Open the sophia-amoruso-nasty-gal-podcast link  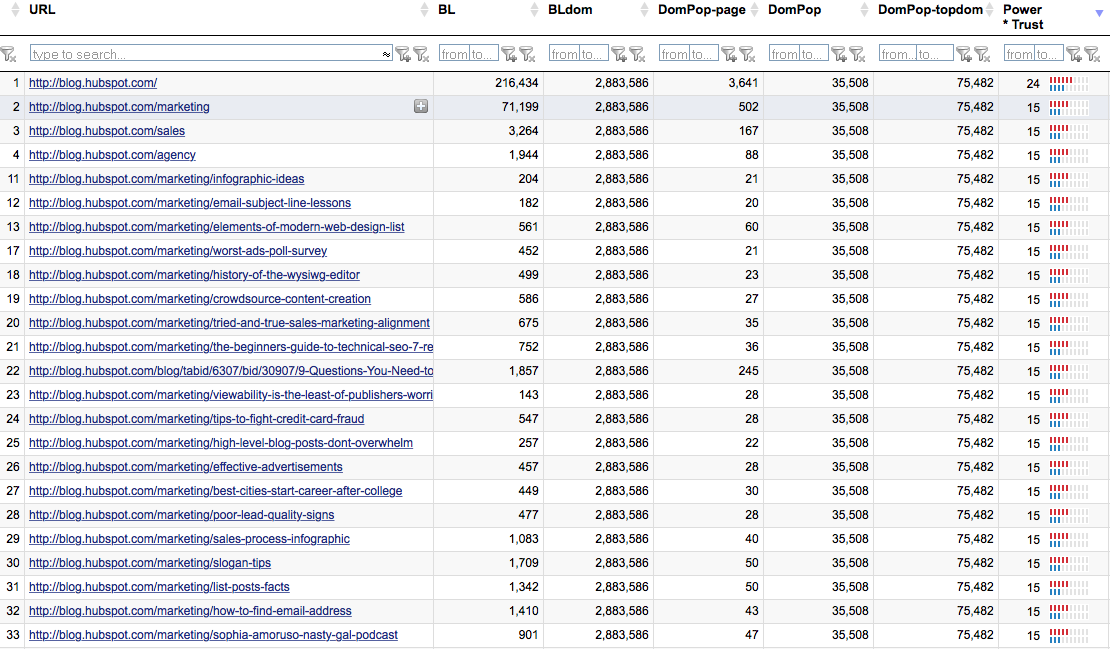coord(213,635)
